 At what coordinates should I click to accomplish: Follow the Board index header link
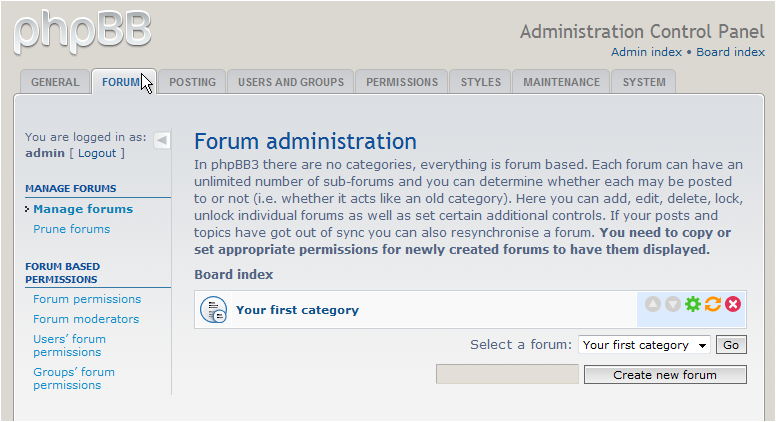[730, 52]
